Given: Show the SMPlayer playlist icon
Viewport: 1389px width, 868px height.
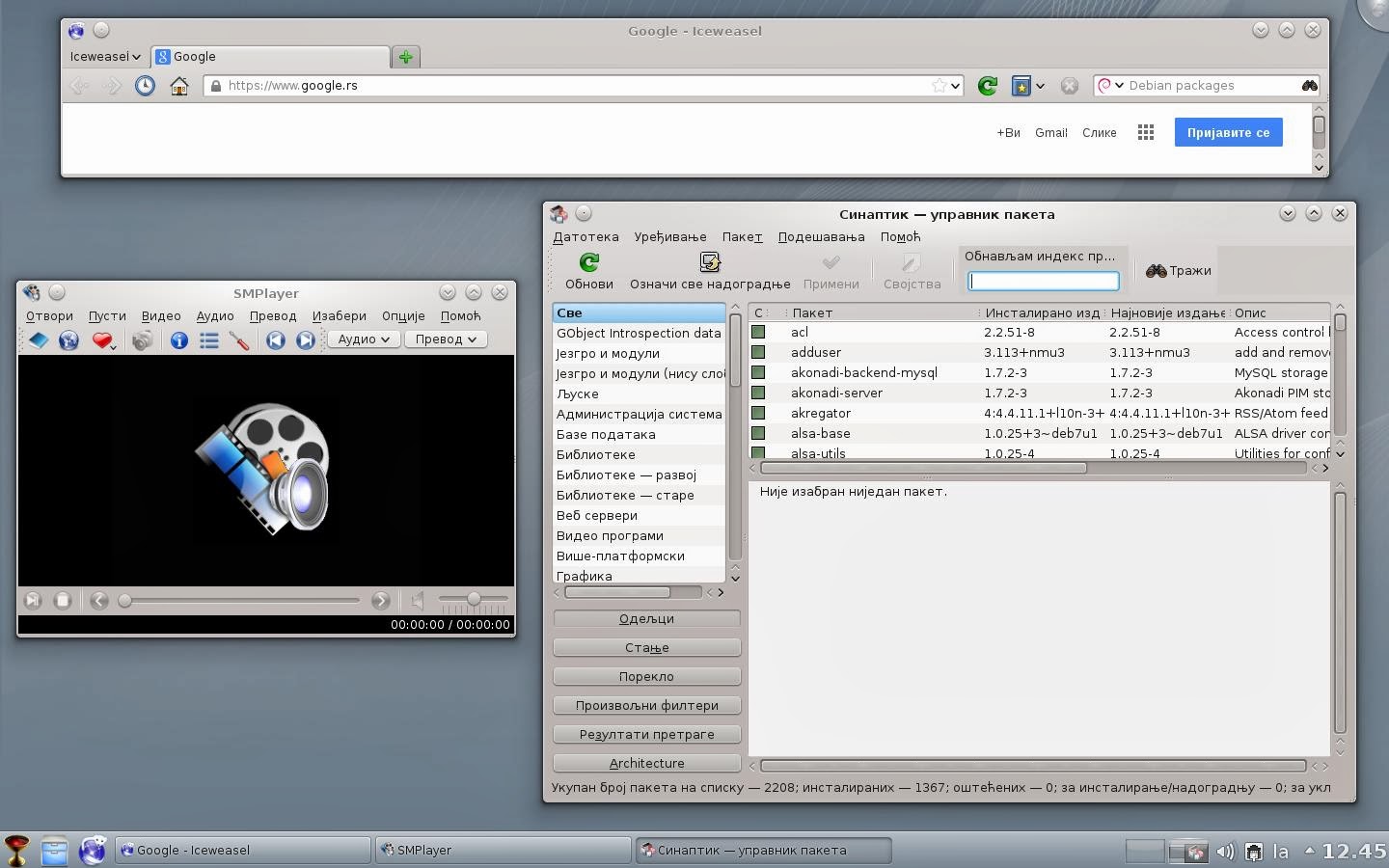Looking at the screenshot, I should [x=208, y=339].
